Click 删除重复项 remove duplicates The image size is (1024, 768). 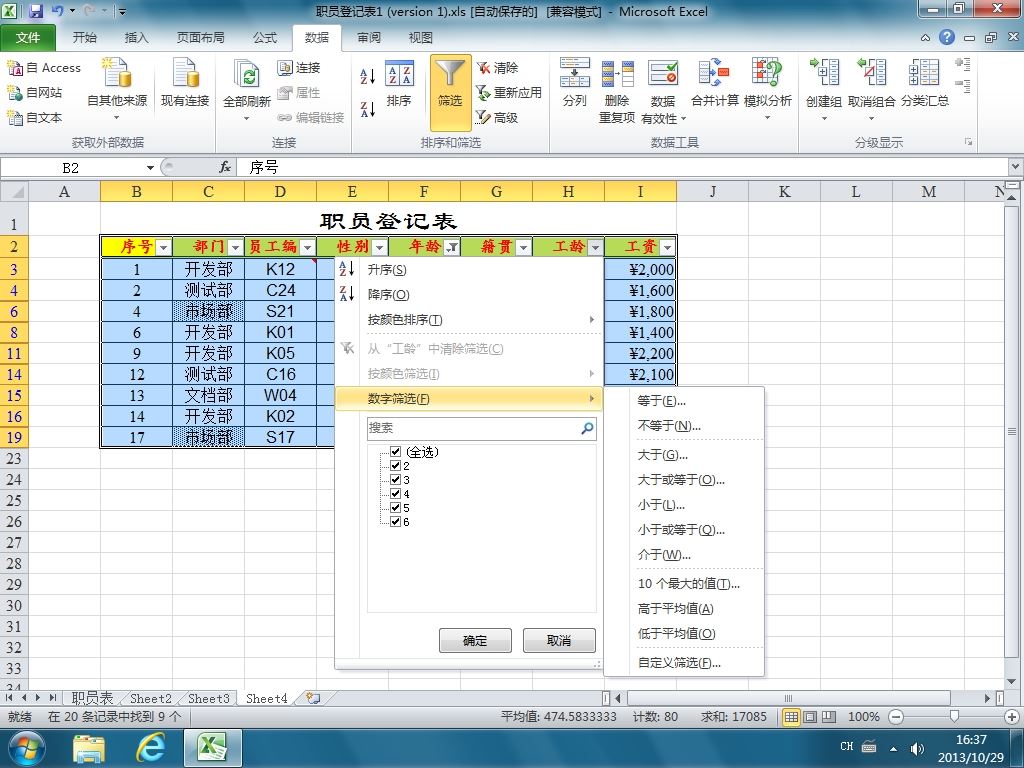click(x=617, y=90)
